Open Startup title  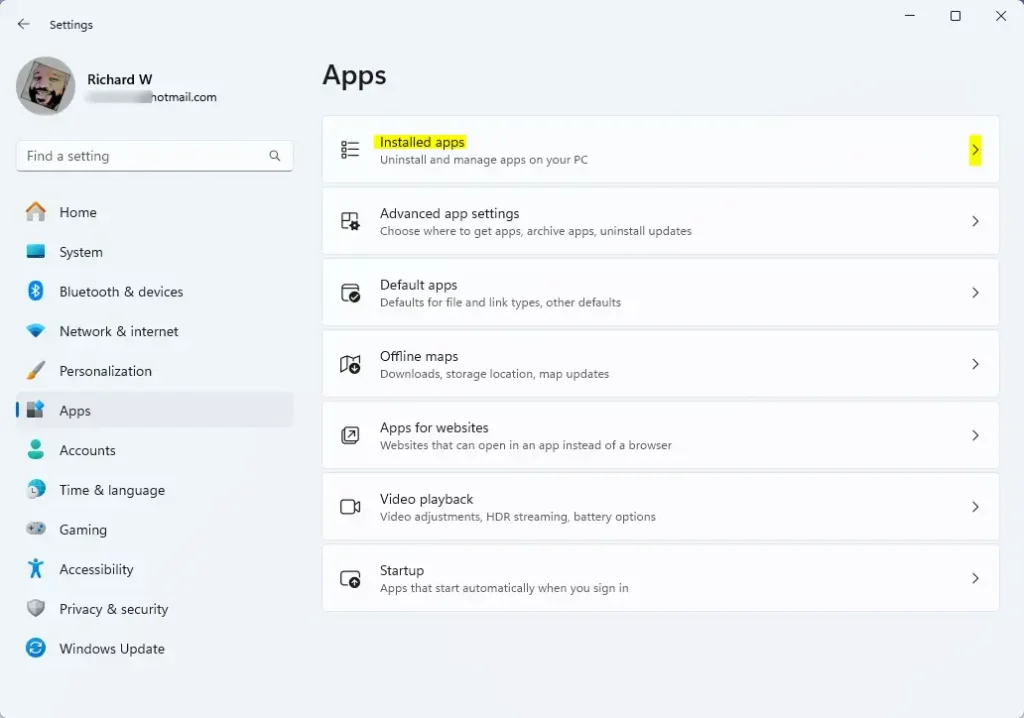click(x=402, y=570)
